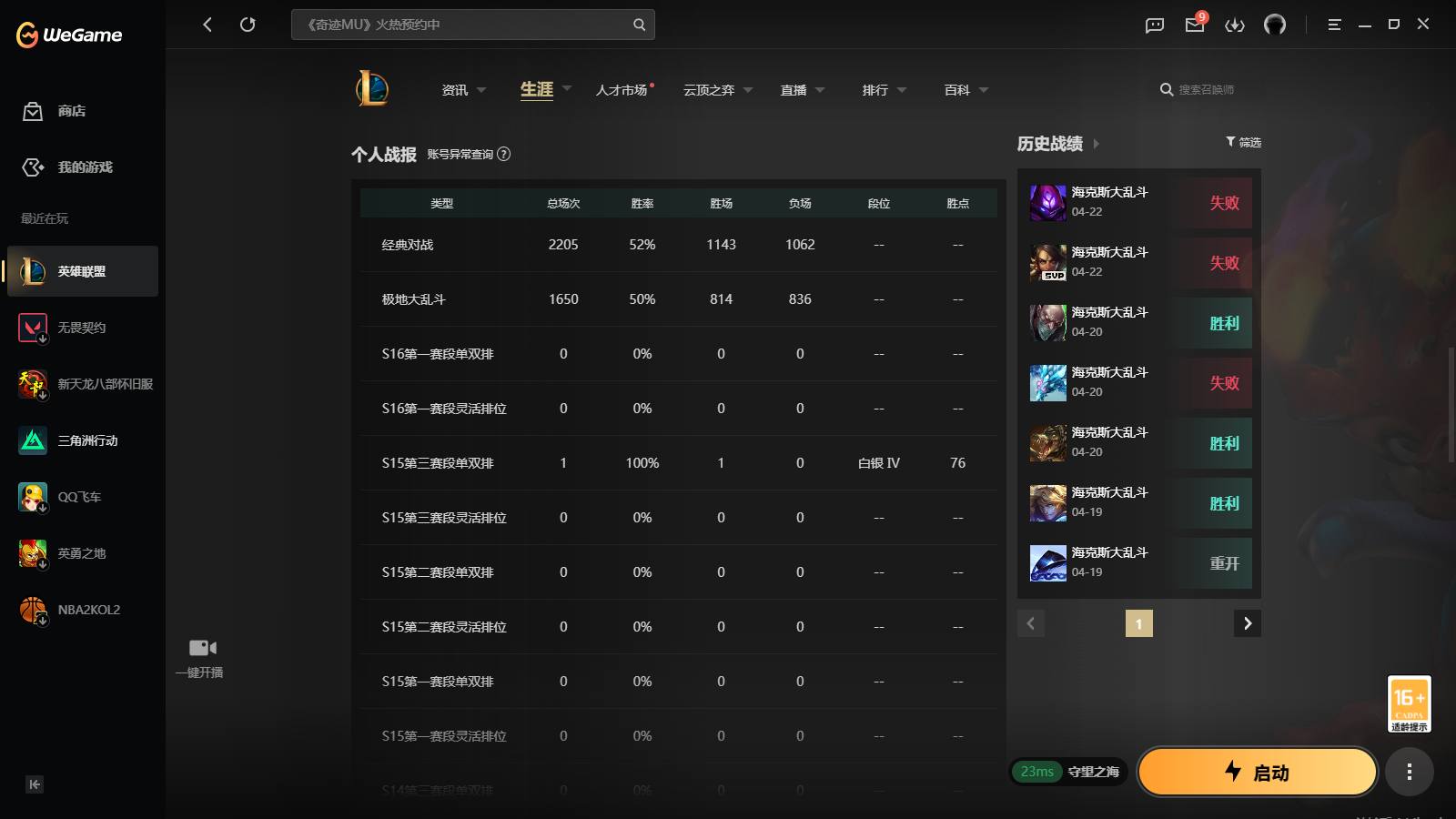Click the 总场次 column header
The height and width of the screenshot is (819, 1456).
tap(563, 204)
